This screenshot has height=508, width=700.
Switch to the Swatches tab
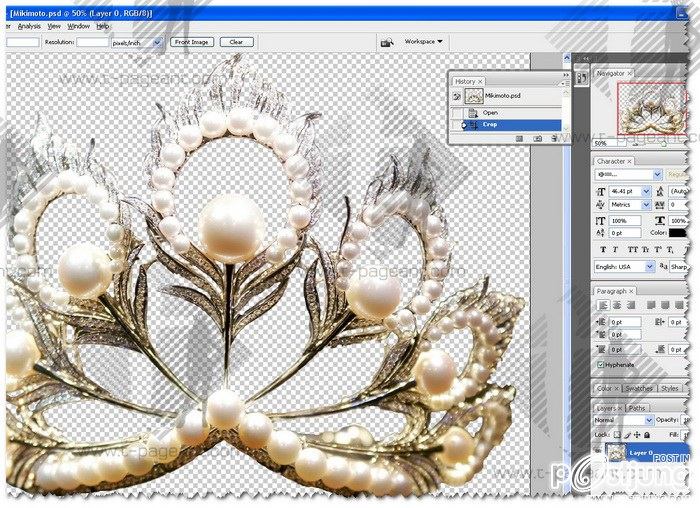pos(638,388)
